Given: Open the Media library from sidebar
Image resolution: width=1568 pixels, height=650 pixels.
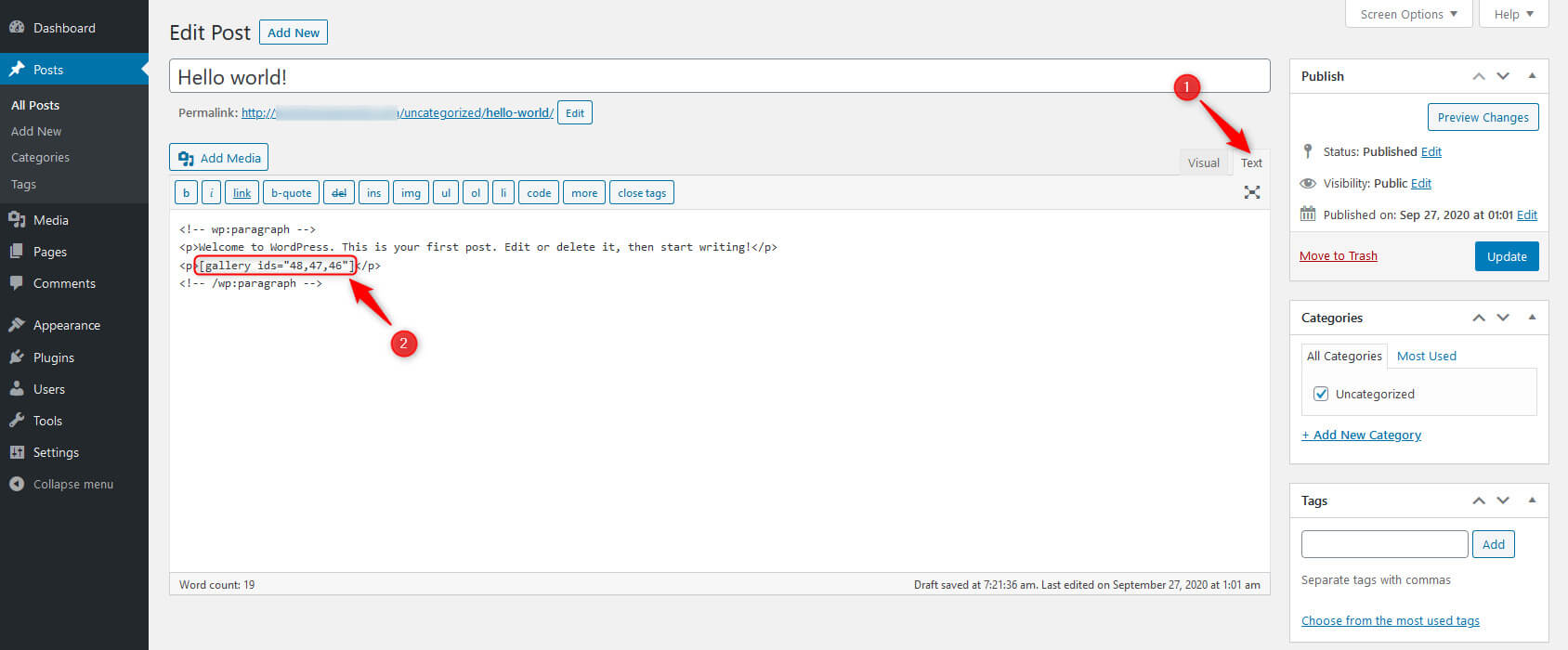Looking at the screenshot, I should 50,220.
